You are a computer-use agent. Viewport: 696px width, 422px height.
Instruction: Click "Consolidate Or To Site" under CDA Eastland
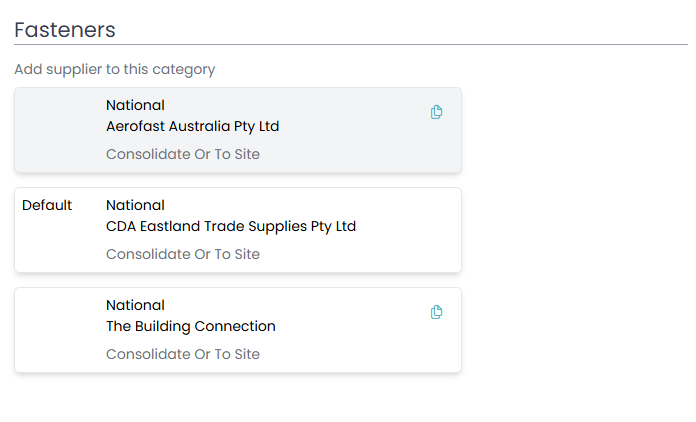pyautogui.click(x=183, y=255)
